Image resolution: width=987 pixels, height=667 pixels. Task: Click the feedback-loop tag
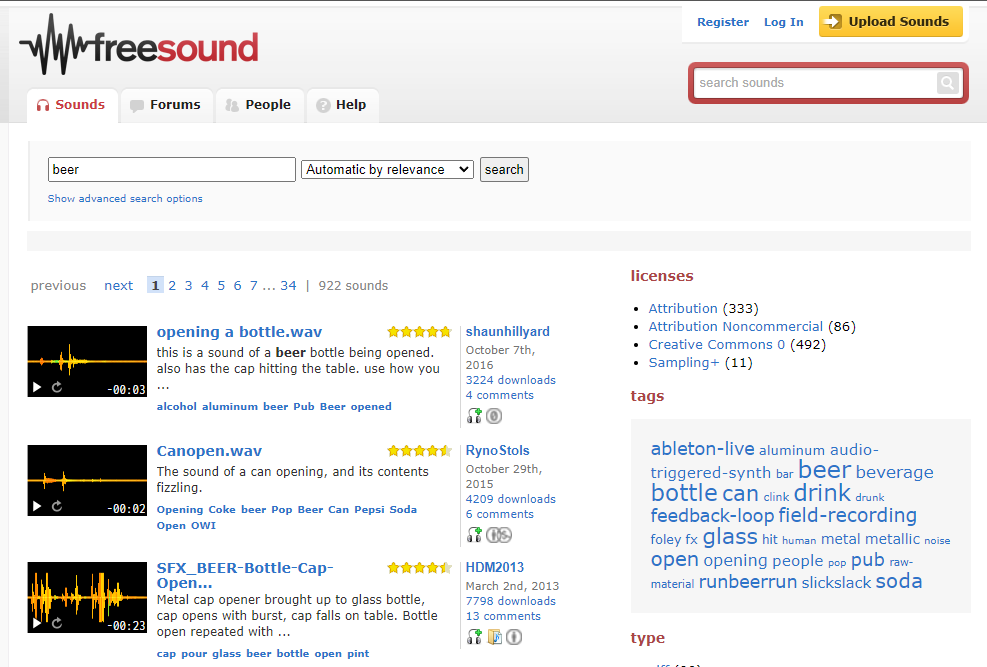tap(712, 516)
